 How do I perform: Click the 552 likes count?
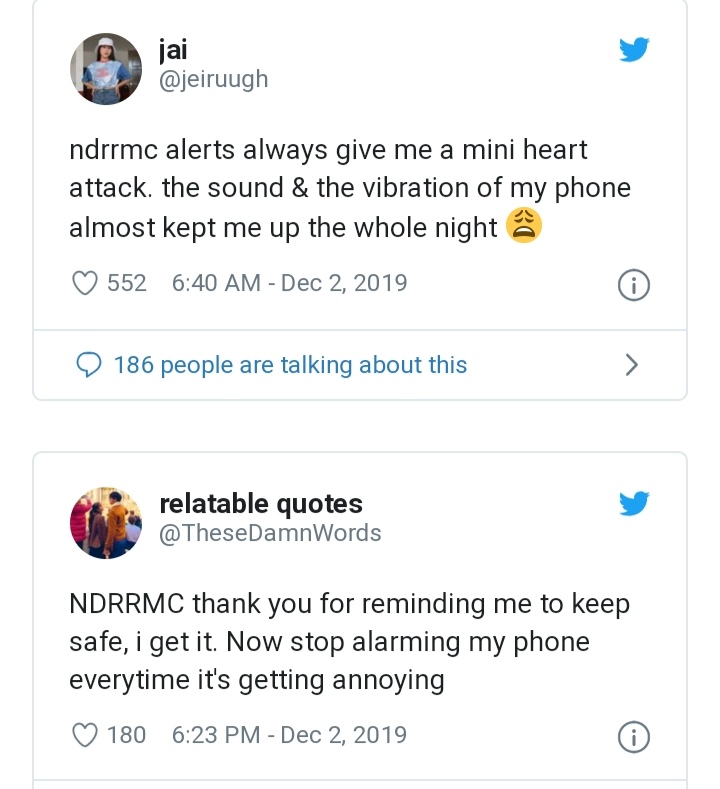coord(127,283)
